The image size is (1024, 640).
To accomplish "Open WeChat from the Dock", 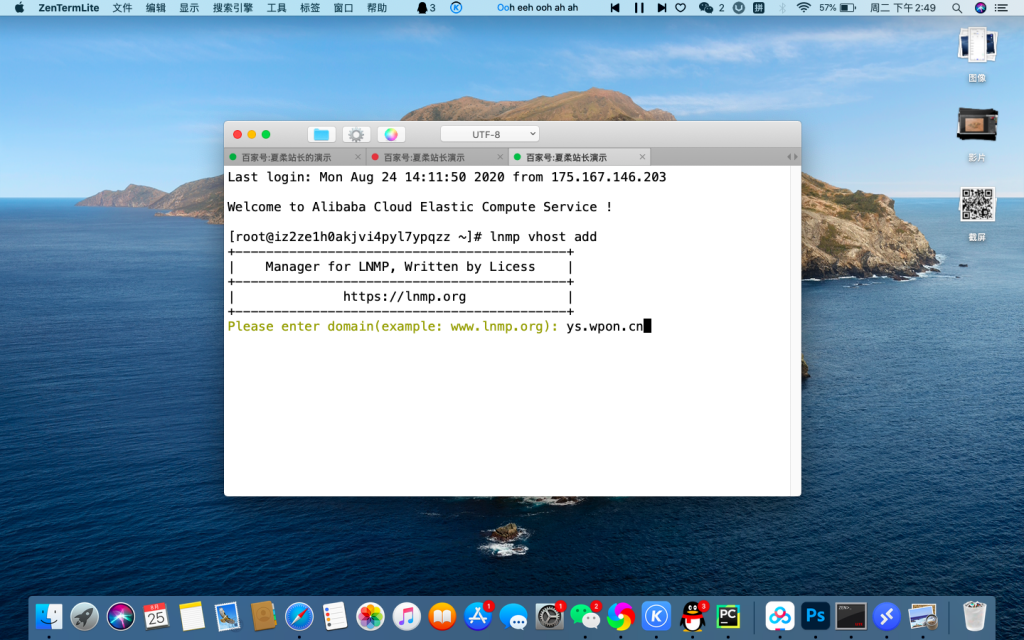I will (x=584, y=616).
